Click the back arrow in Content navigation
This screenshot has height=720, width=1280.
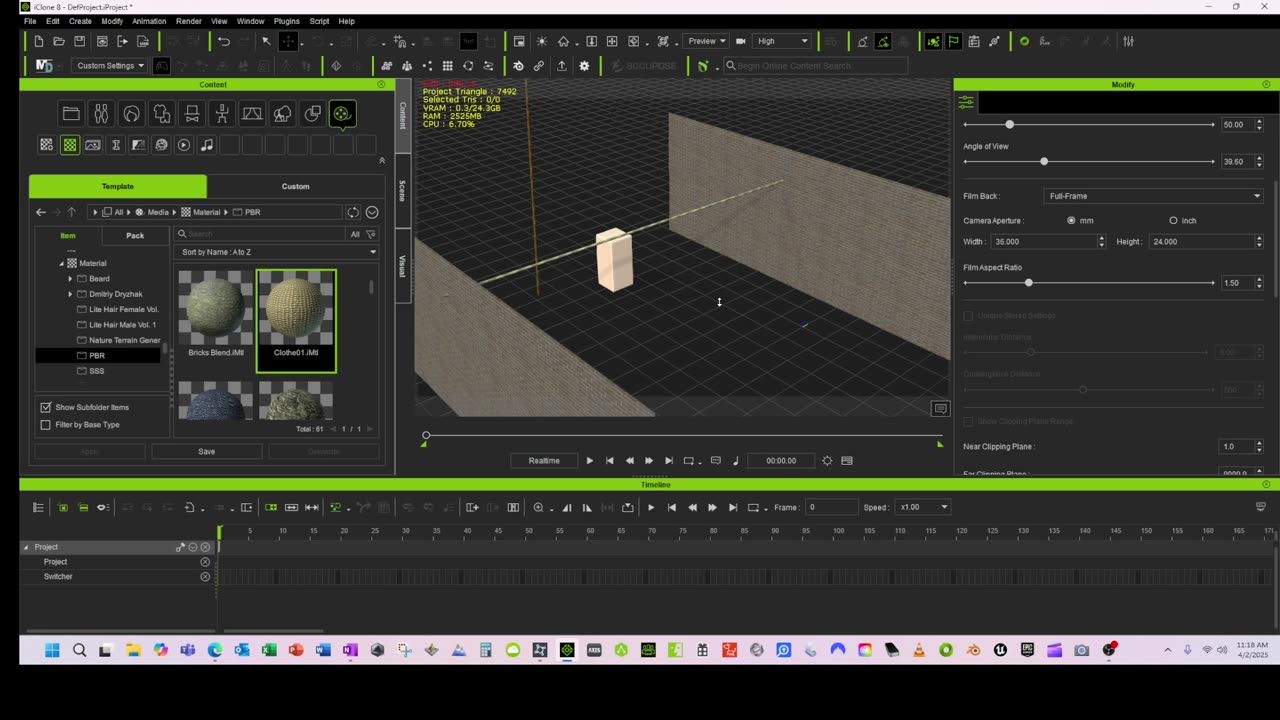[x=41, y=212]
